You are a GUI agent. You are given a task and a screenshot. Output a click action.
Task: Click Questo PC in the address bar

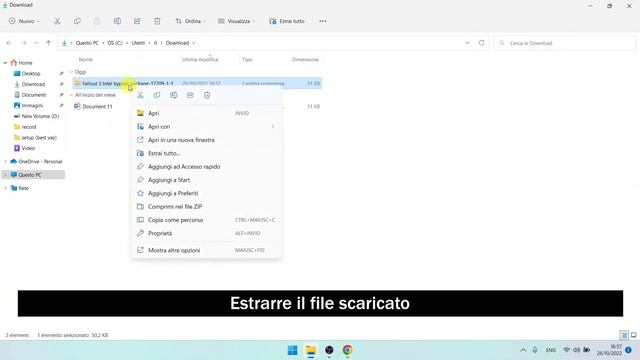pos(87,43)
